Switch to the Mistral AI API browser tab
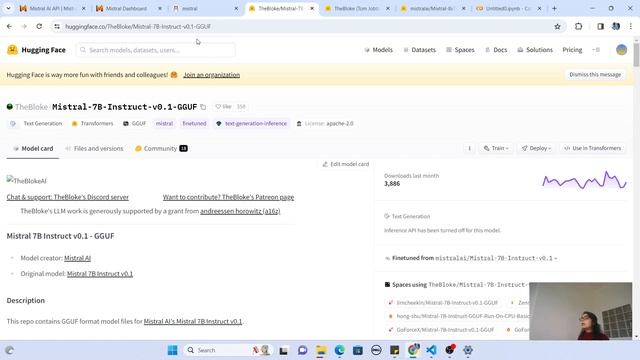Image resolution: width=640 pixels, height=360 pixels. [52, 8]
